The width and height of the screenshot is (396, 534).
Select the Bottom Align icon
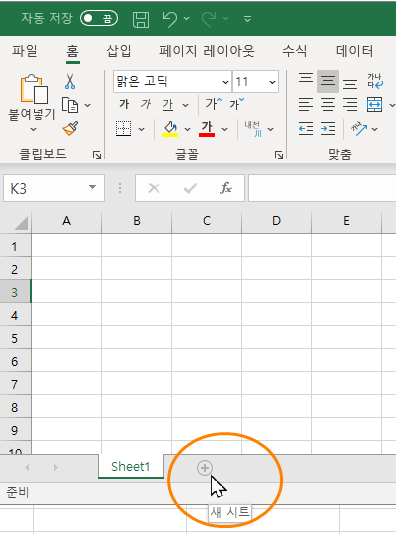point(350,84)
